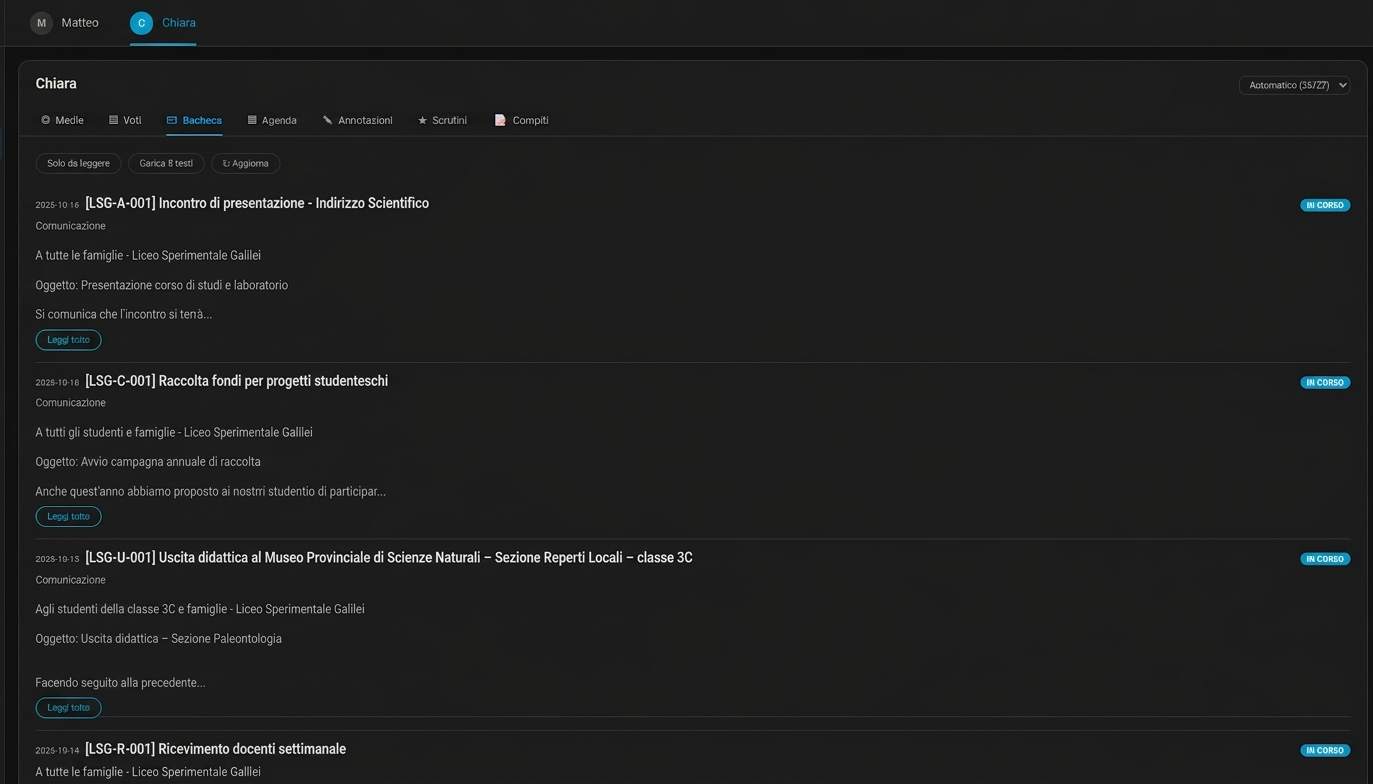Click the [LSG-C-001] Raccolta fondi title
The height and width of the screenshot is (784, 1373).
(x=236, y=381)
